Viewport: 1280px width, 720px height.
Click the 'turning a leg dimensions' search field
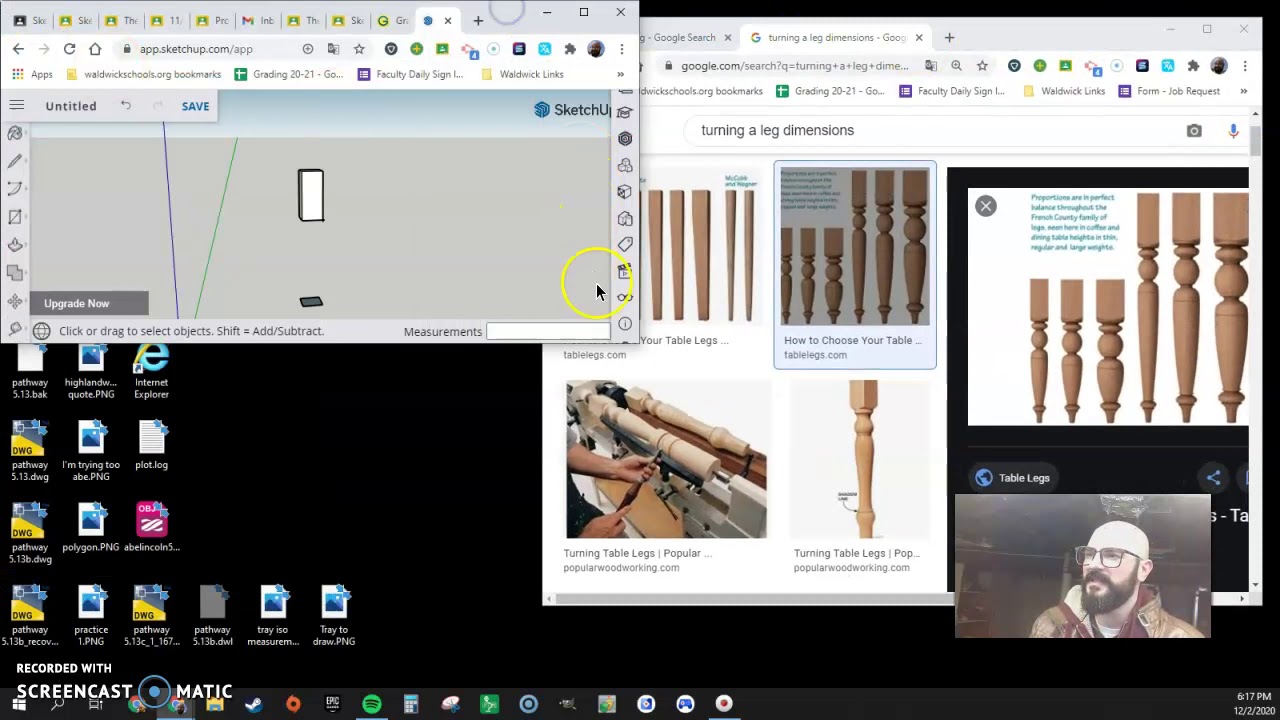pos(930,130)
